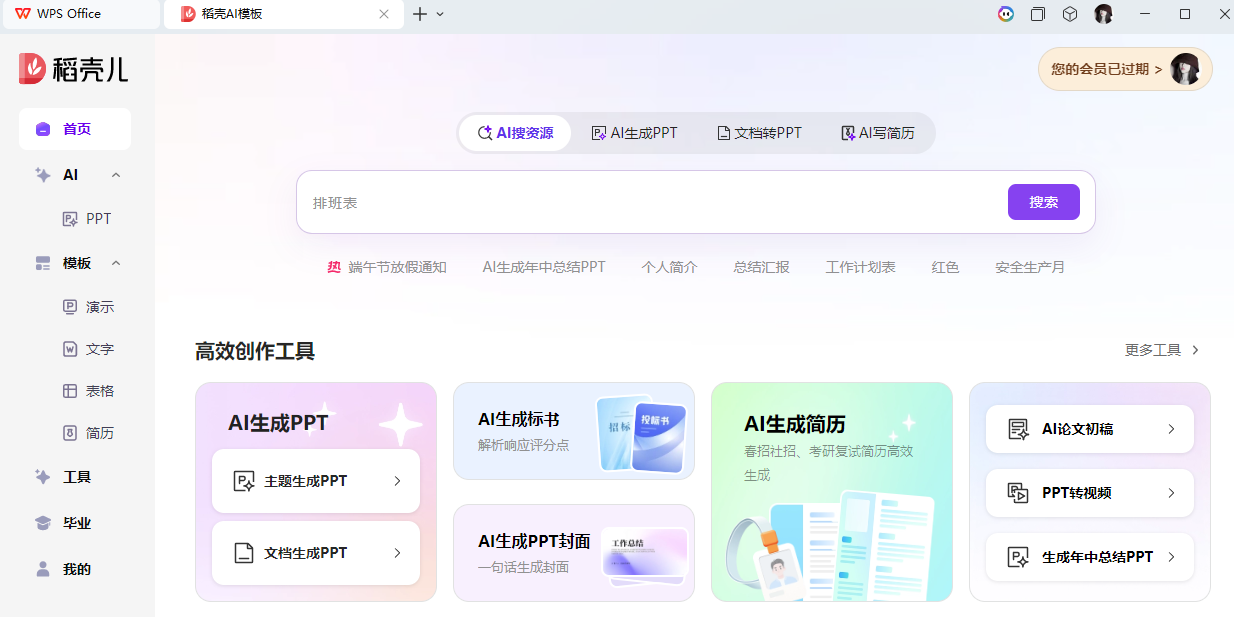The width and height of the screenshot is (1234, 617).
Task: Click the 红色 suggestion
Action: pyautogui.click(x=945, y=267)
